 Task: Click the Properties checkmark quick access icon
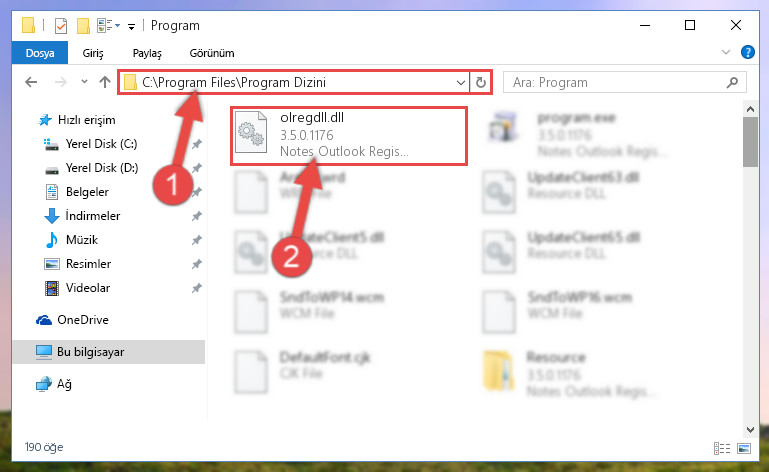[x=60, y=26]
